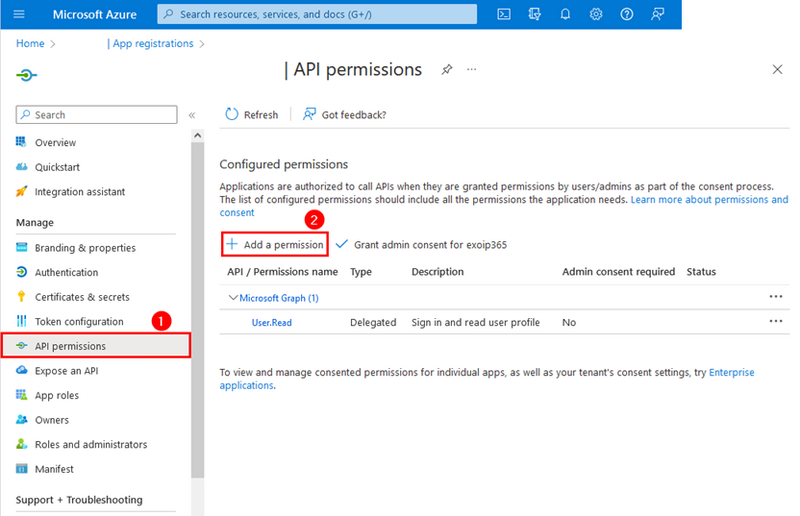Click the Delegated type cell
Screen dimensions: 800x516
(x=373, y=323)
